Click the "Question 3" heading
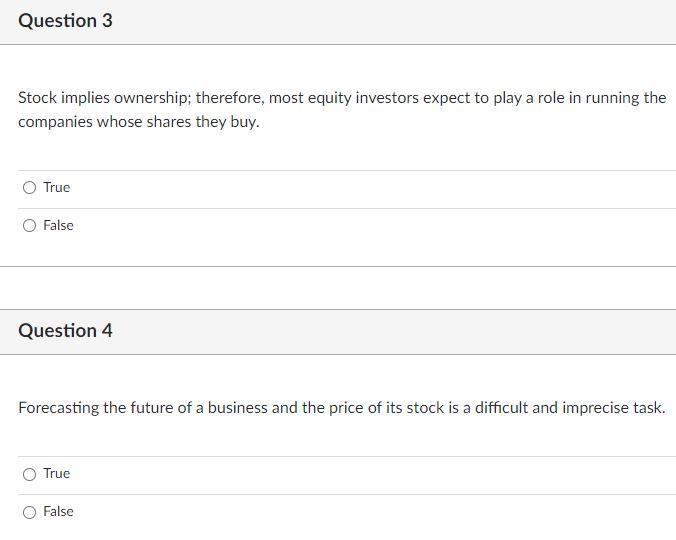 point(65,21)
